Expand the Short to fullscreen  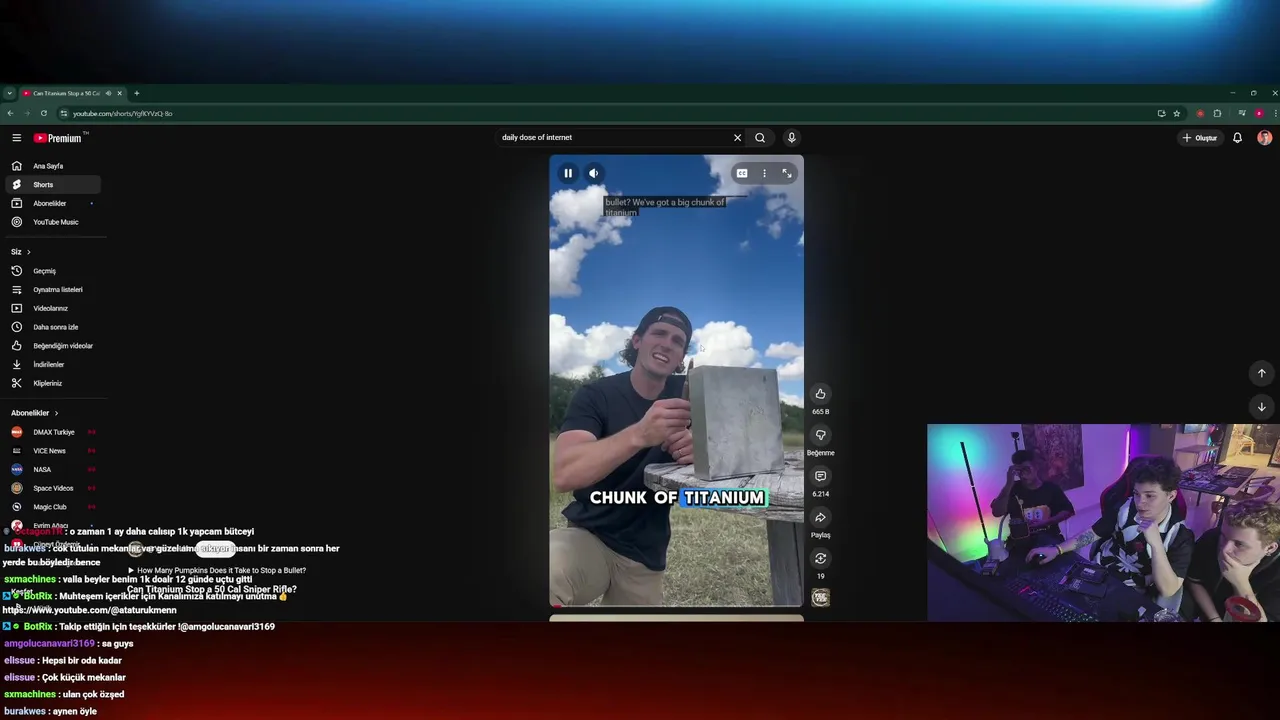(787, 173)
